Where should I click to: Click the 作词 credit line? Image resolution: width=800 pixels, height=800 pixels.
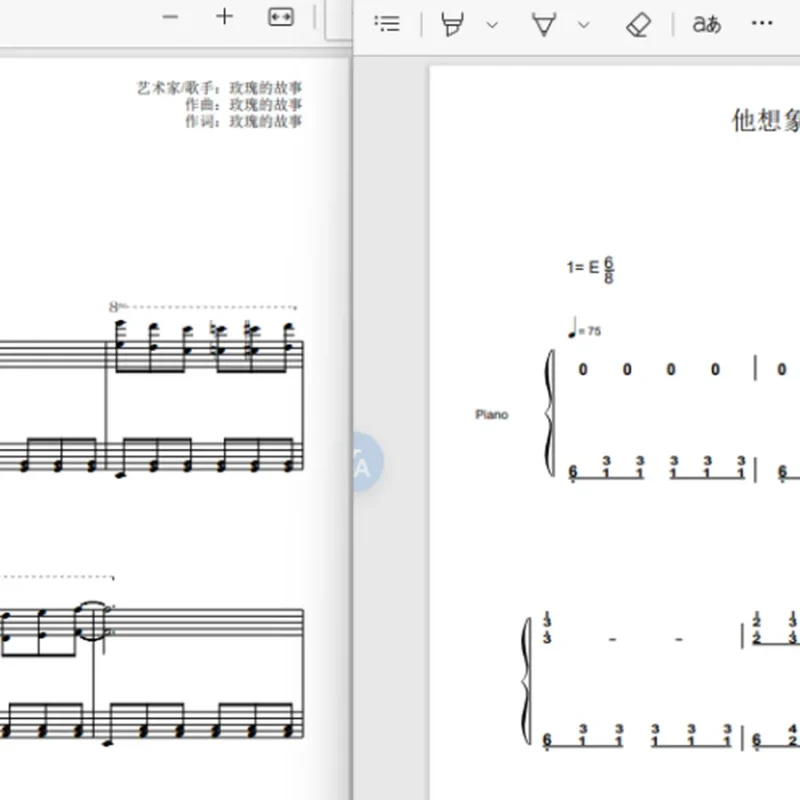(243, 121)
